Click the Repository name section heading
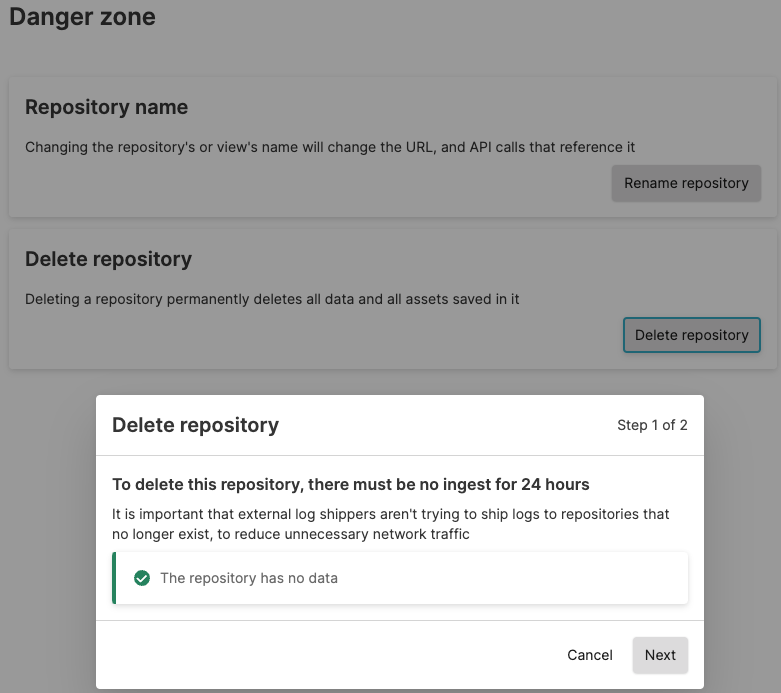781x693 pixels. point(106,107)
